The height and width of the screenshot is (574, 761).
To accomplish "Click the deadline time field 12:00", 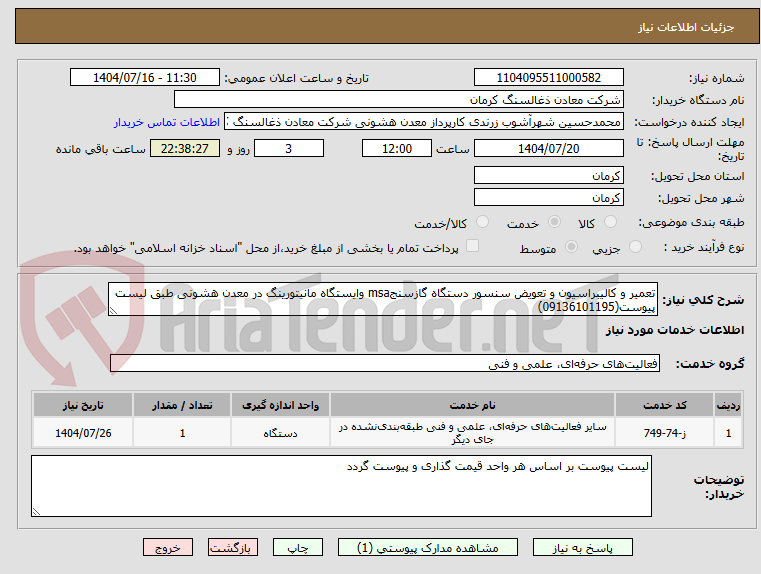I will 397,148.
